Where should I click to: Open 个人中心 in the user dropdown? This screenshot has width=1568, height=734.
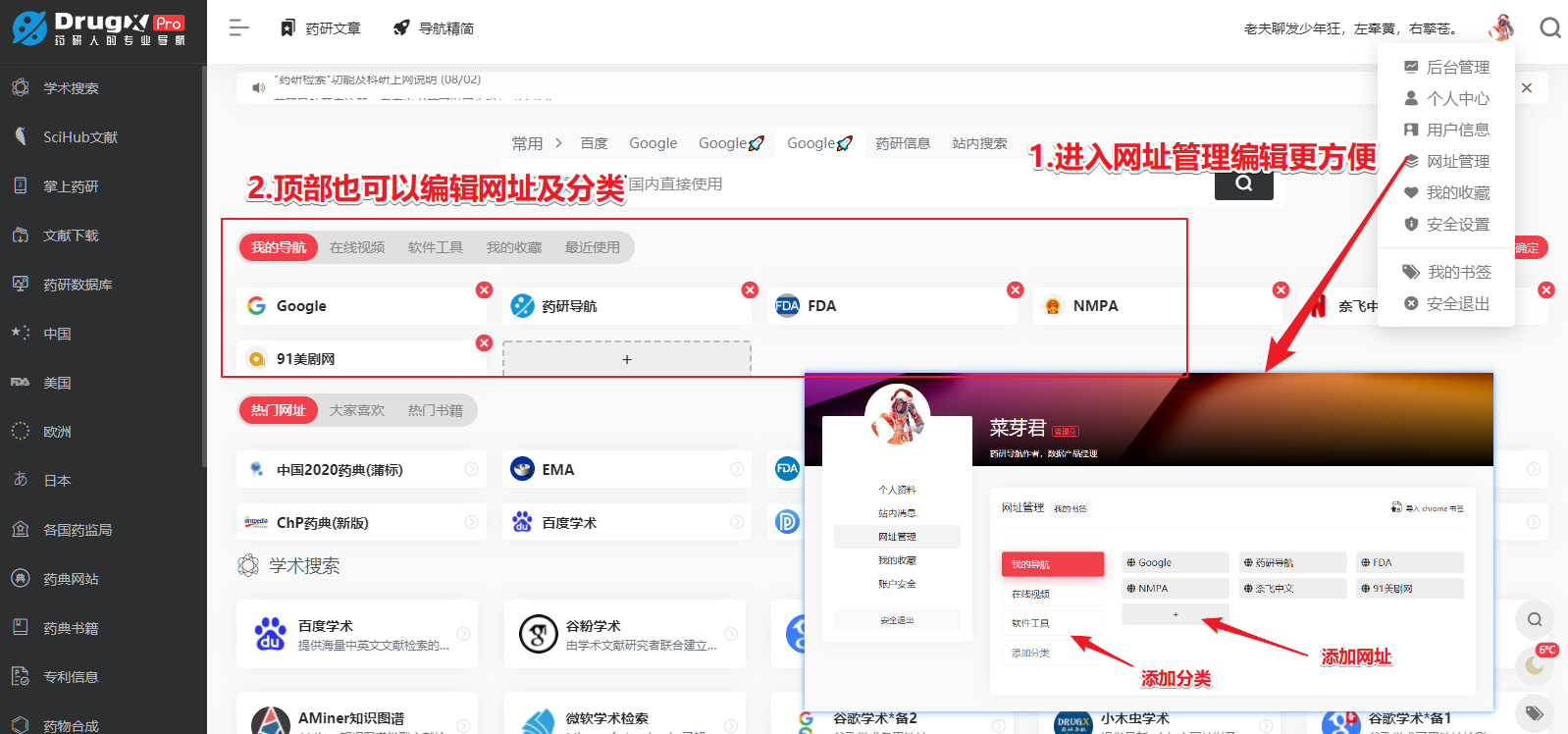(1446, 98)
